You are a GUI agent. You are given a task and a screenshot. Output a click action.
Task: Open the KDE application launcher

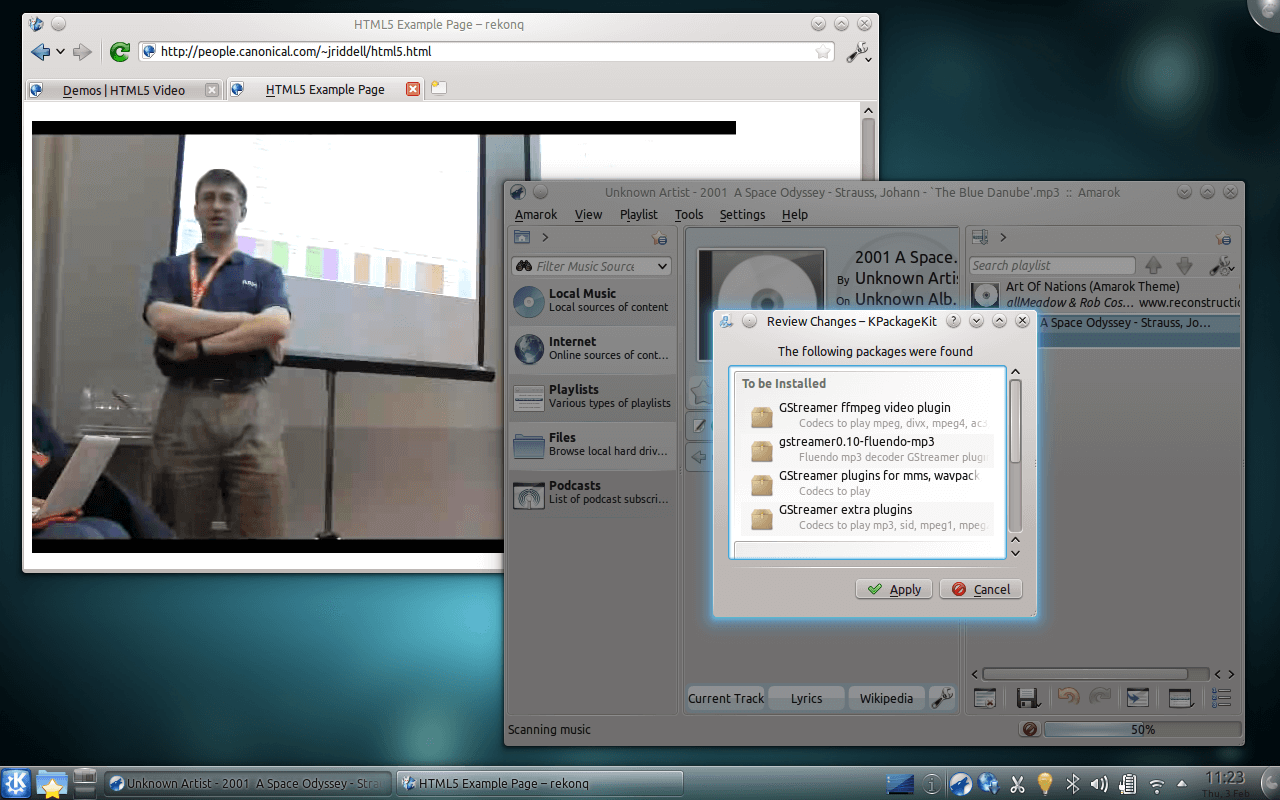pyautogui.click(x=16, y=783)
